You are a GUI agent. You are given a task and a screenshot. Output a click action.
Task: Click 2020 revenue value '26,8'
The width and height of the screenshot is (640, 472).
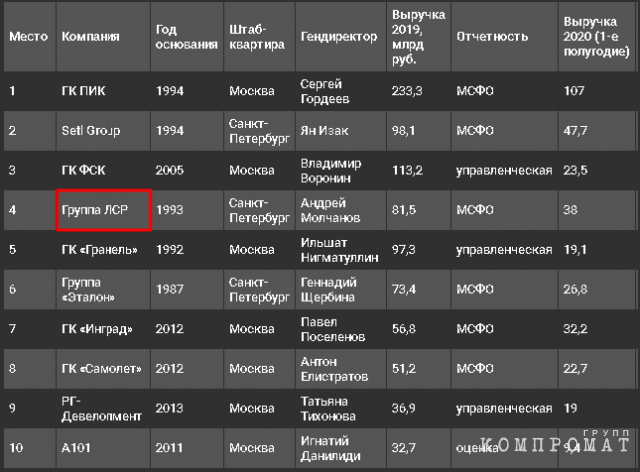(576, 289)
